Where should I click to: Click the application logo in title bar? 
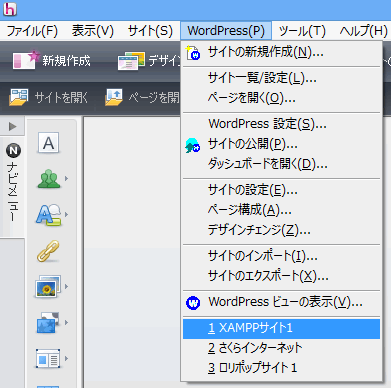pos(10,9)
